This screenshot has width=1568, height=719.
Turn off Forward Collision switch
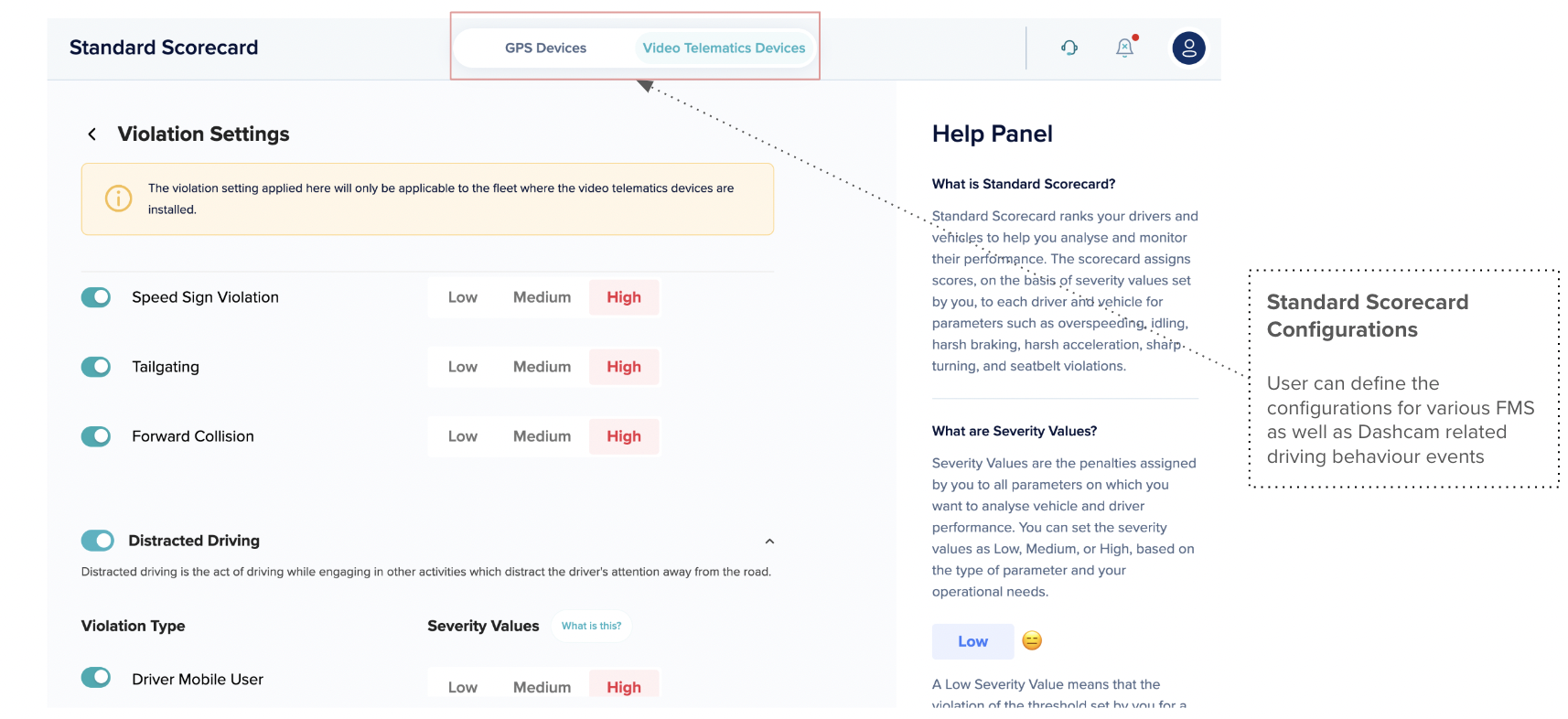[x=96, y=436]
